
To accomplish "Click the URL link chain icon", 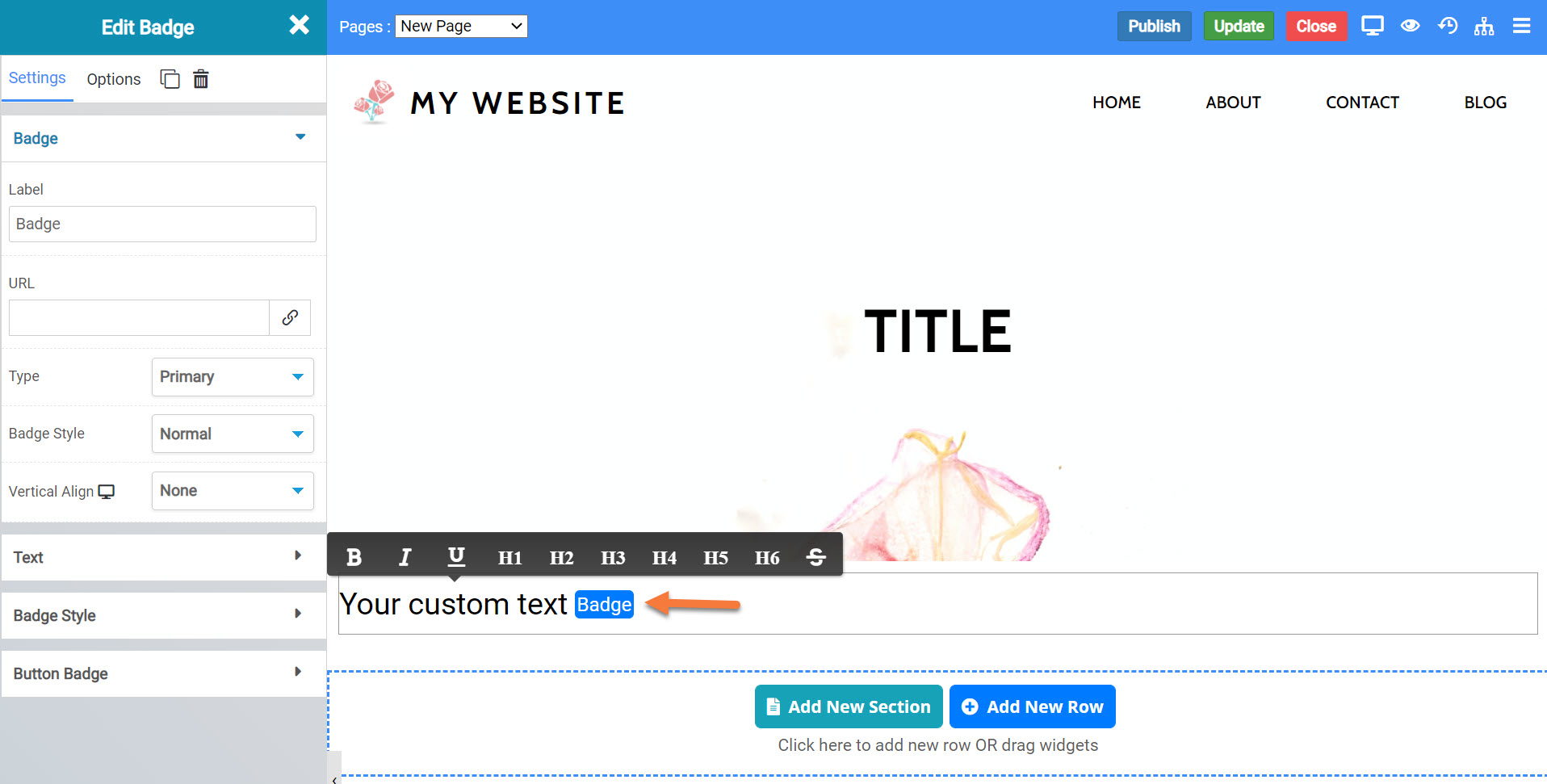I will point(290,318).
